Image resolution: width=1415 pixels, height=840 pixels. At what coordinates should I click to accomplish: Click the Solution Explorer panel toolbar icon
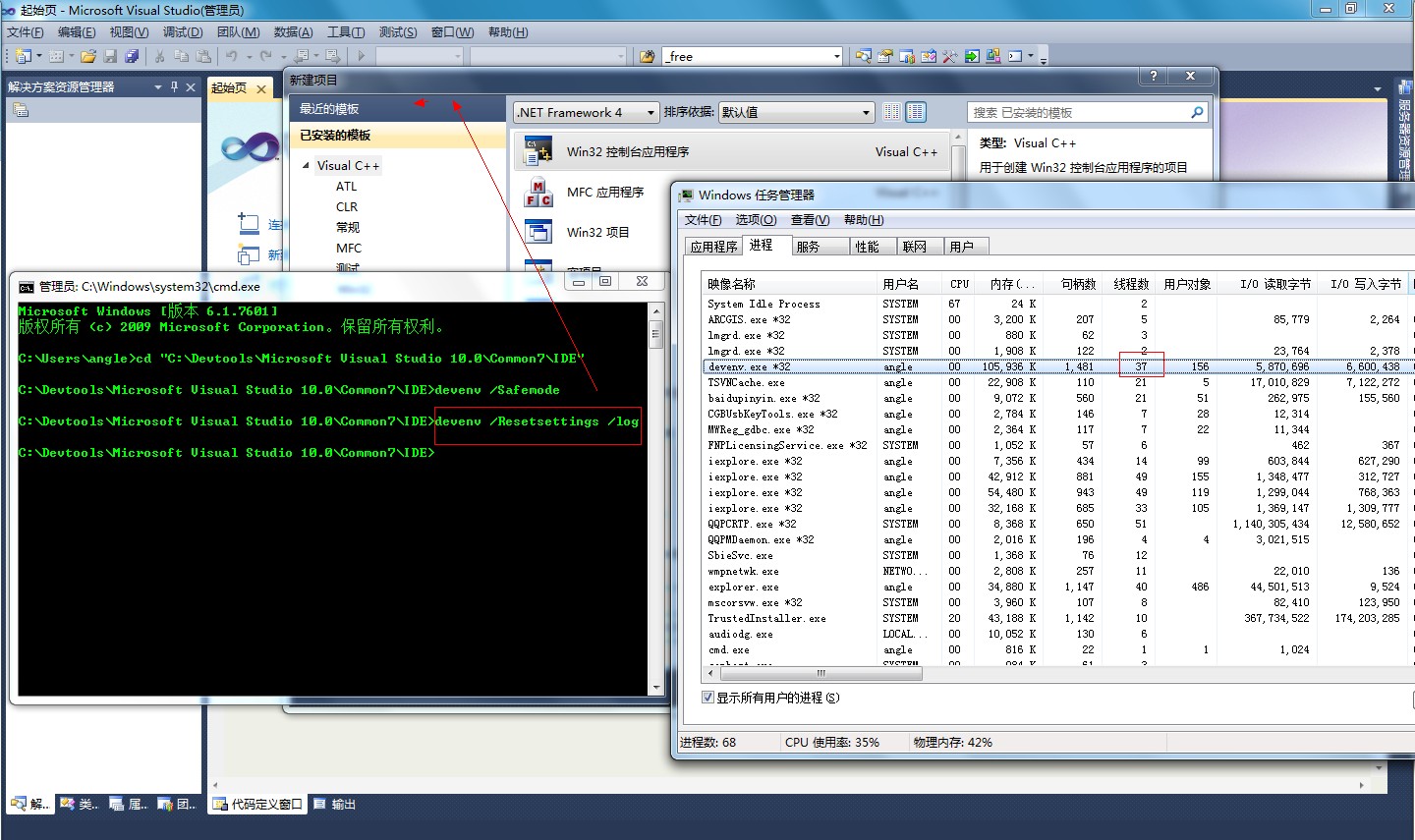[20, 110]
